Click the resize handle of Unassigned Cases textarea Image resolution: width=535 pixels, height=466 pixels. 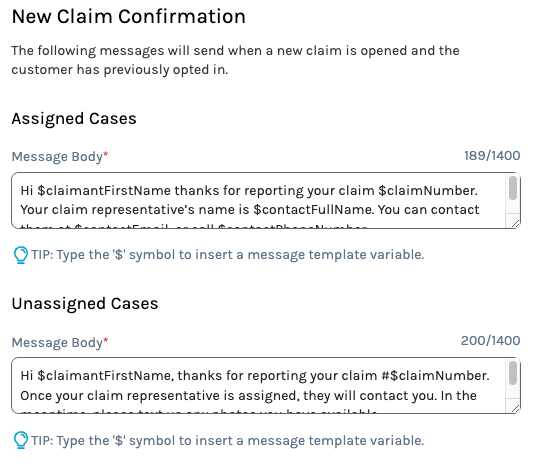pos(515,408)
